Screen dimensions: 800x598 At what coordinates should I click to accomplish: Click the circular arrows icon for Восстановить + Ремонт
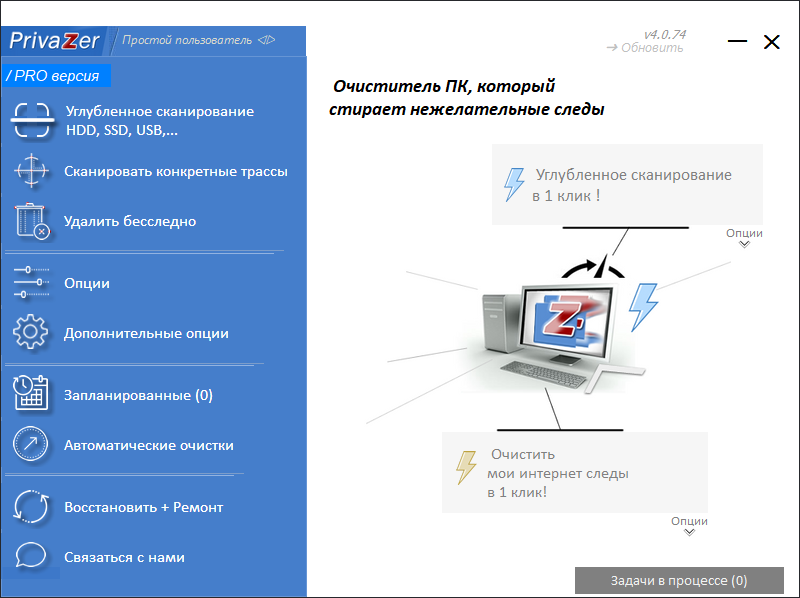coord(31,507)
